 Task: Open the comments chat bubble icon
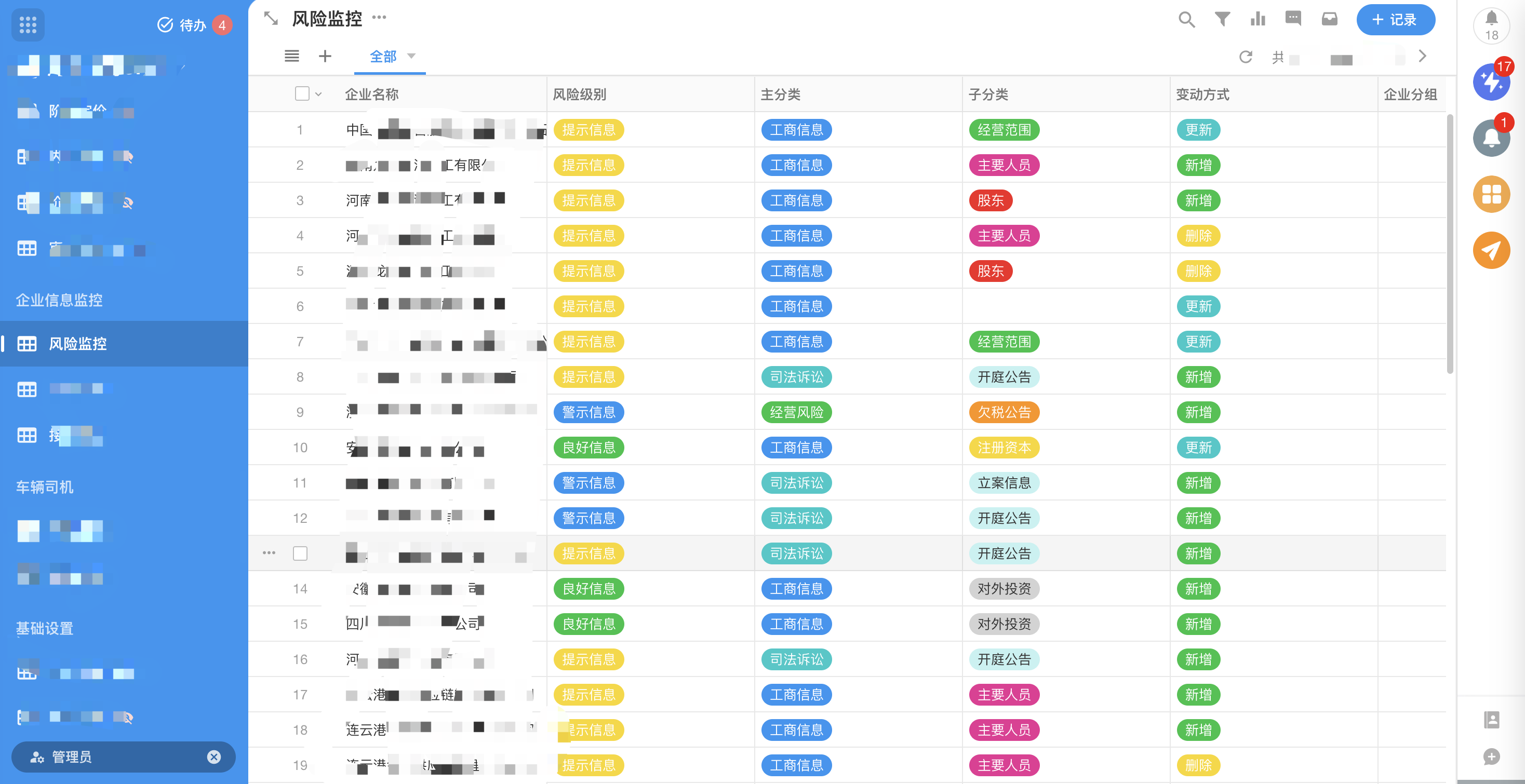pyautogui.click(x=1293, y=19)
